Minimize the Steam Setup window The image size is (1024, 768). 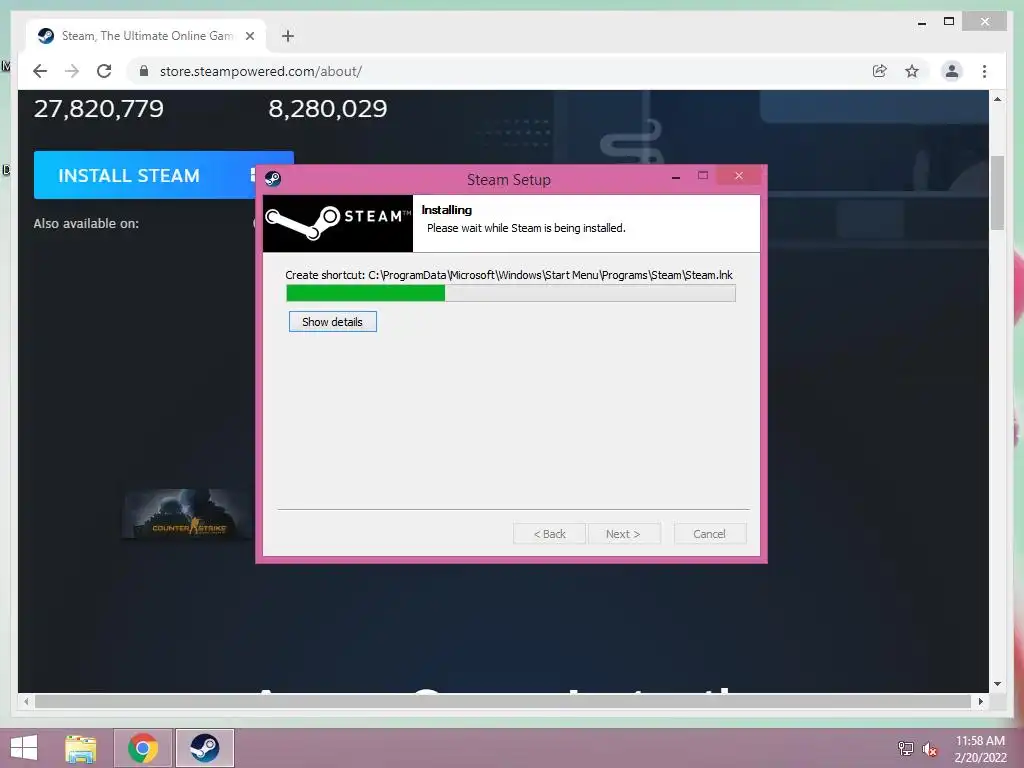(x=676, y=177)
